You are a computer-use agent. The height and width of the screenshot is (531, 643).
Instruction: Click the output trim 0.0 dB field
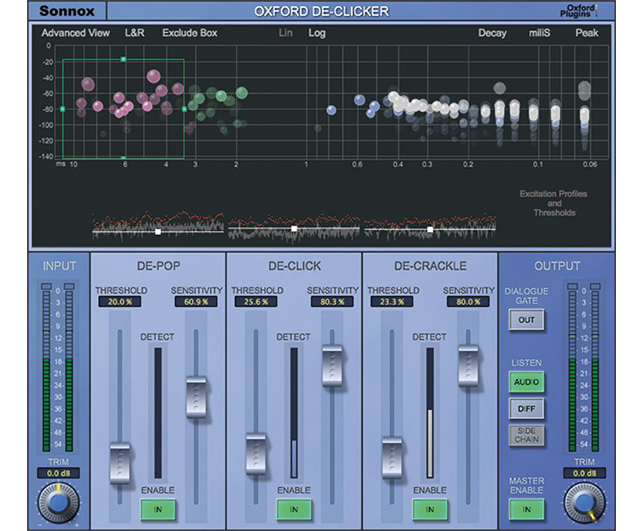click(x=584, y=473)
